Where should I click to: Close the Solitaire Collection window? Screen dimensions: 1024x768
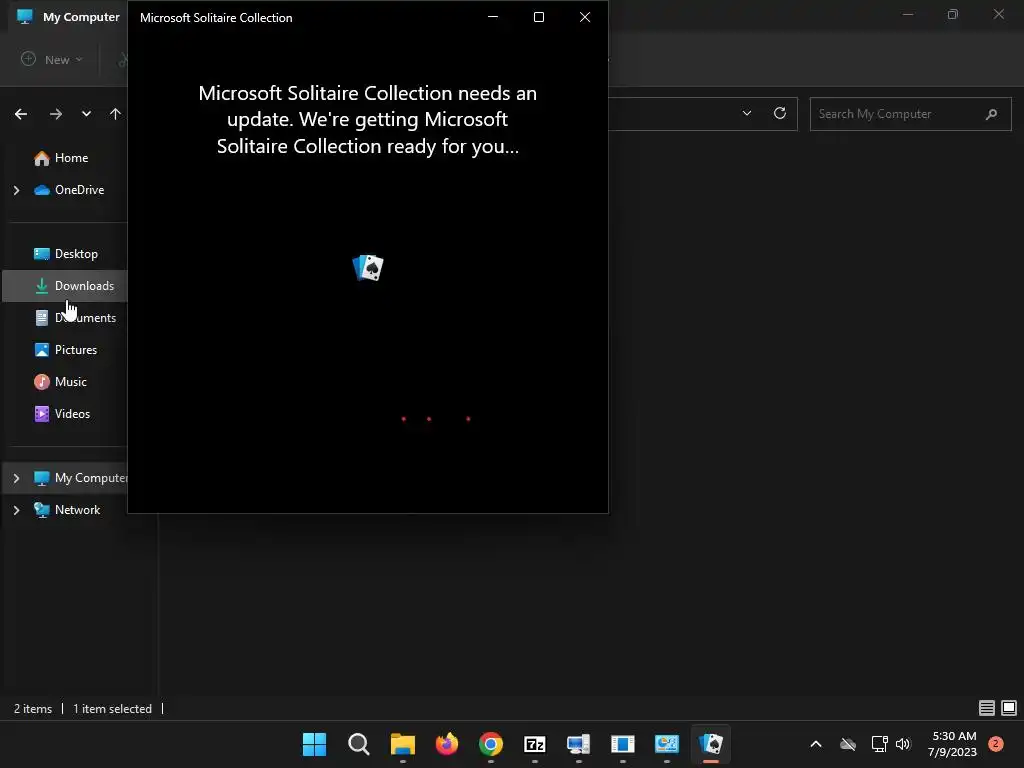coord(585,17)
